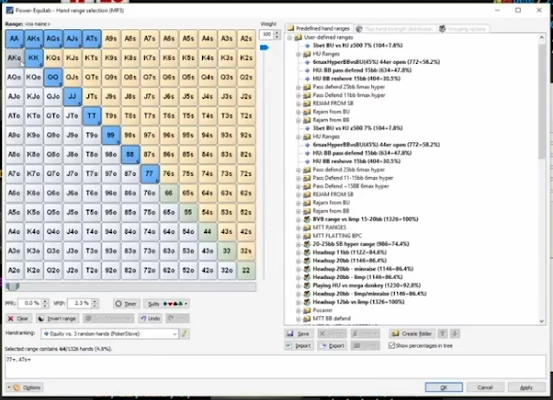Switch to Predefined hand ranges tab
The width and height of the screenshot is (553, 400).
click(x=319, y=29)
